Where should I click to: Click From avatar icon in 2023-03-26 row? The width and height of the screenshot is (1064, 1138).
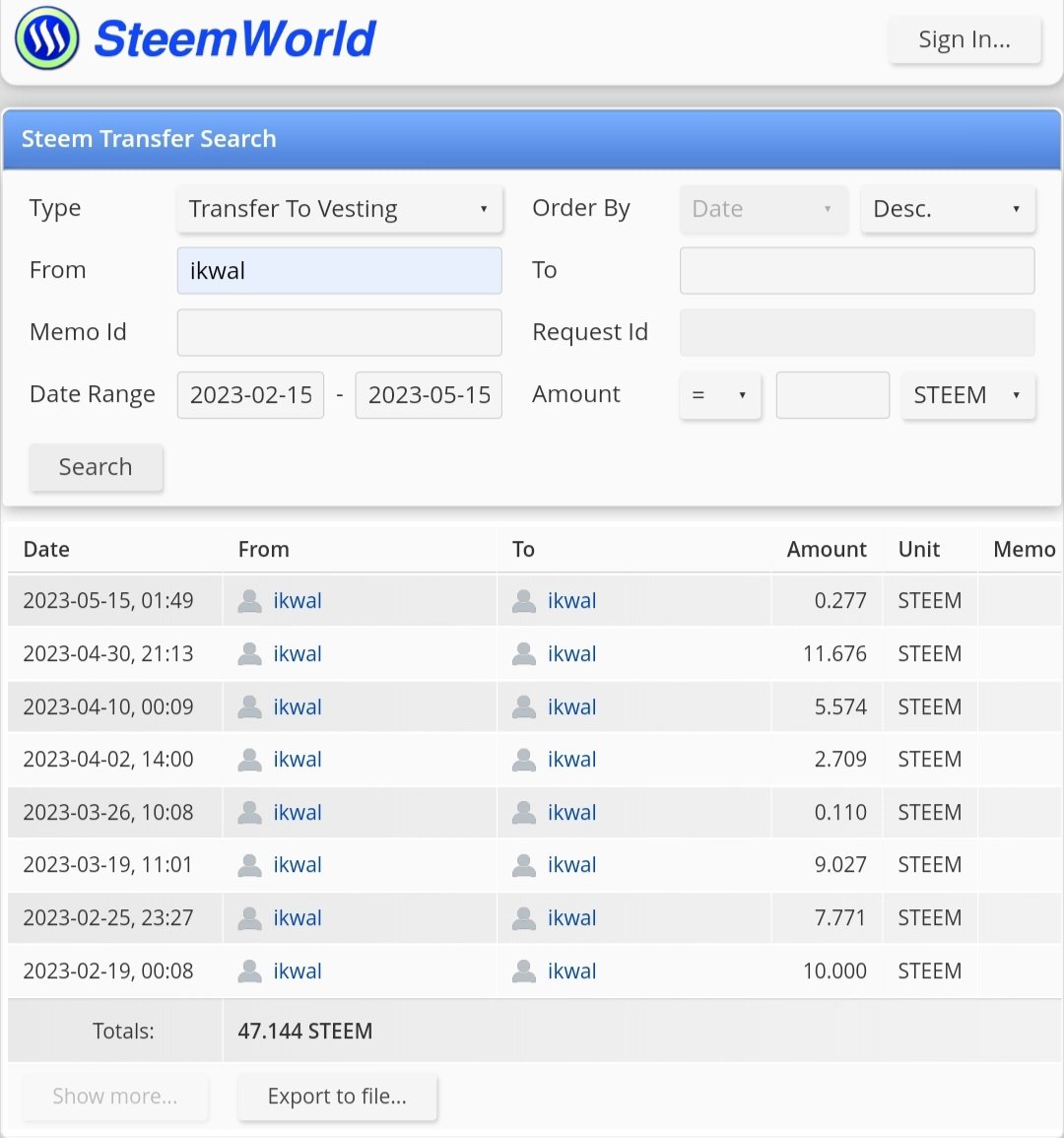pos(249,812)
